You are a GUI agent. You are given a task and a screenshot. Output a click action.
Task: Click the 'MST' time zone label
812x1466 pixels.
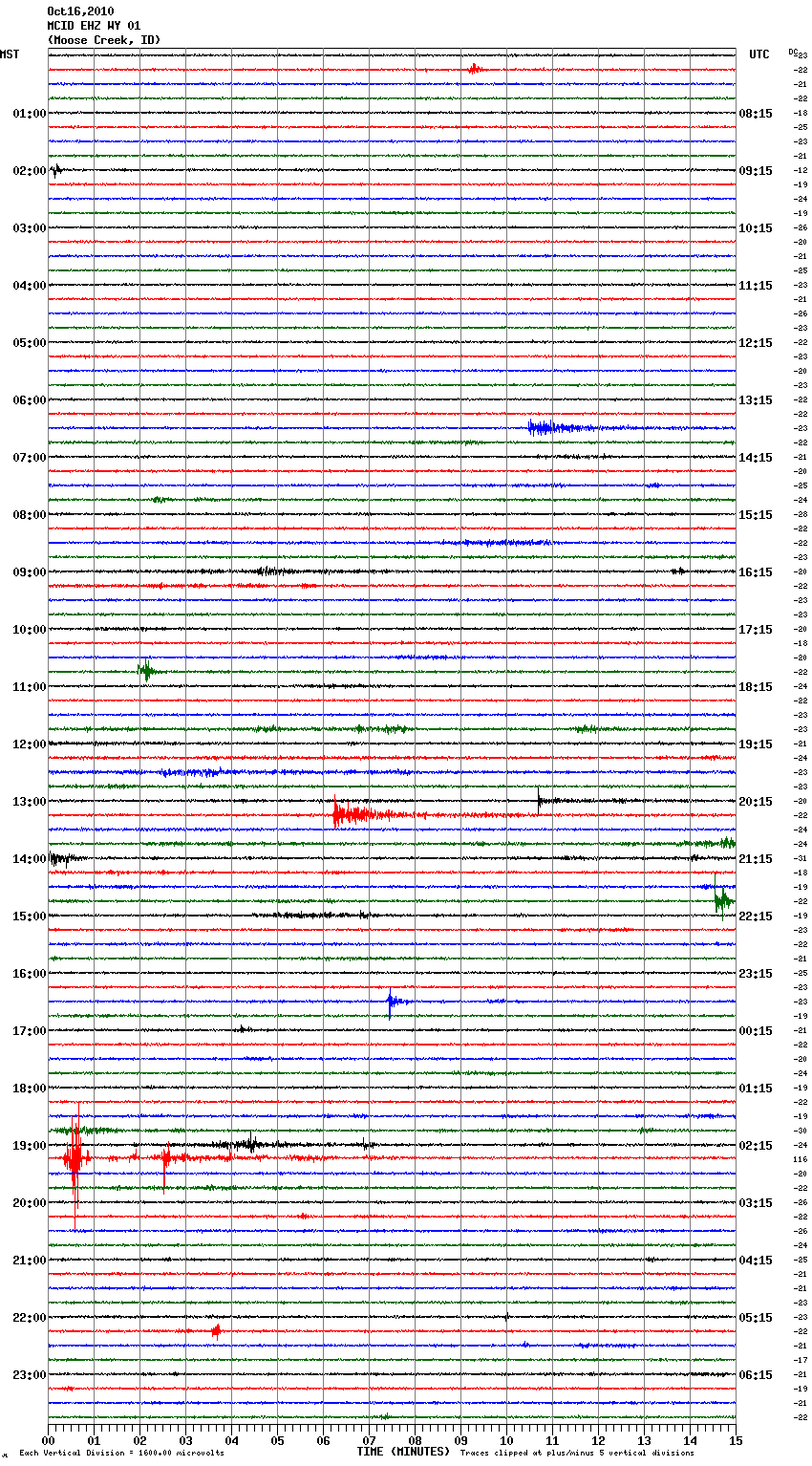point(10,54)
